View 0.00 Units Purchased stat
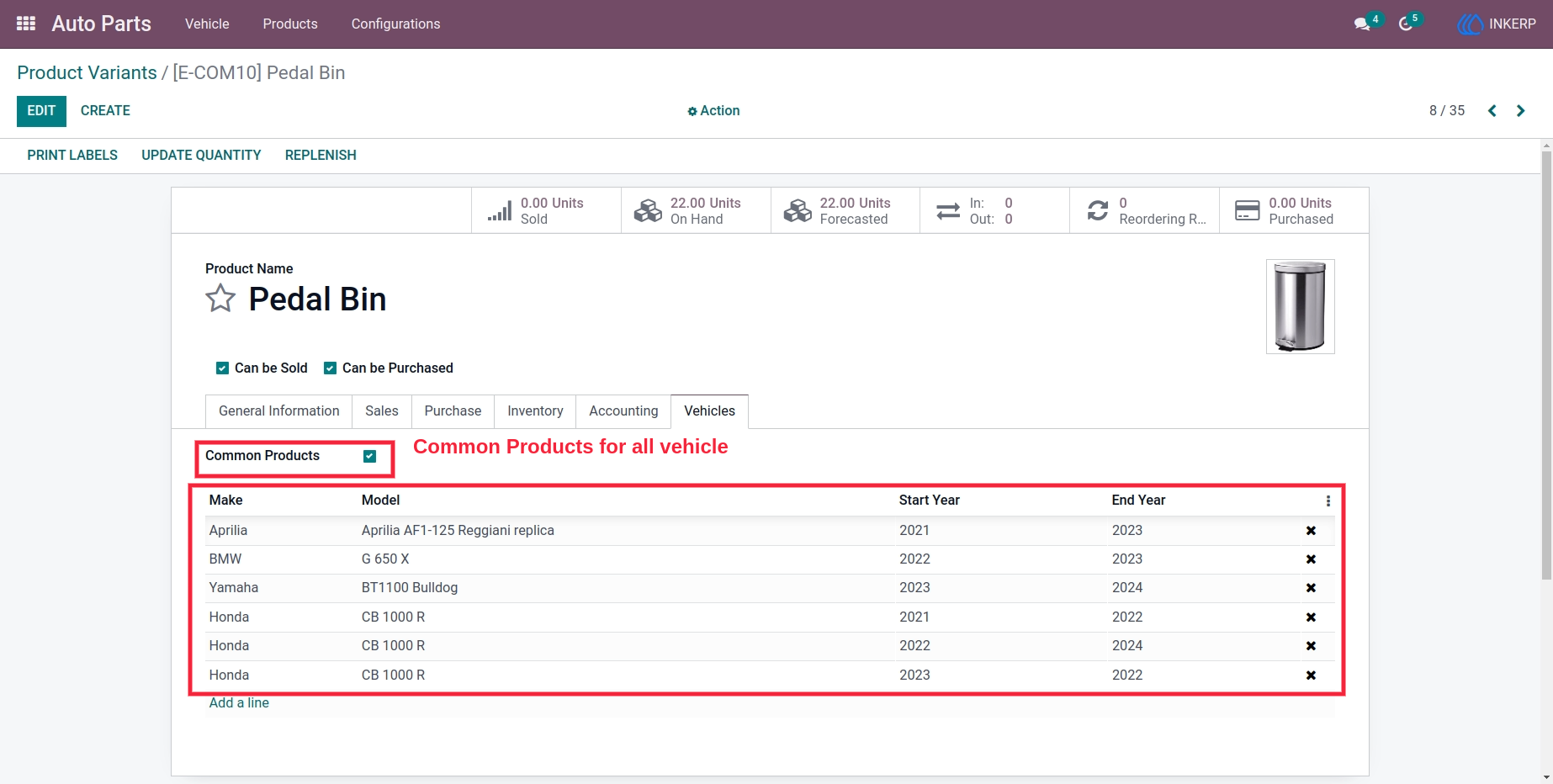Viewport: 1553px width, 784px height. click(x=1294, y=210)
